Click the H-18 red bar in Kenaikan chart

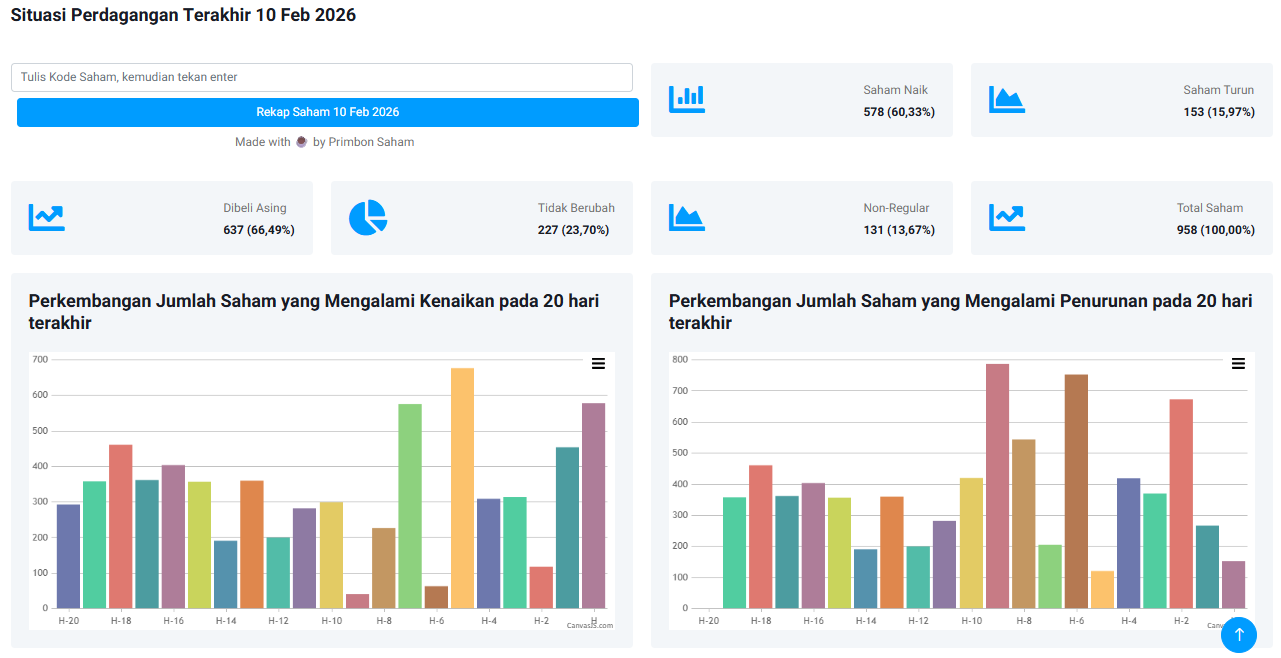(x=120, y=526)
